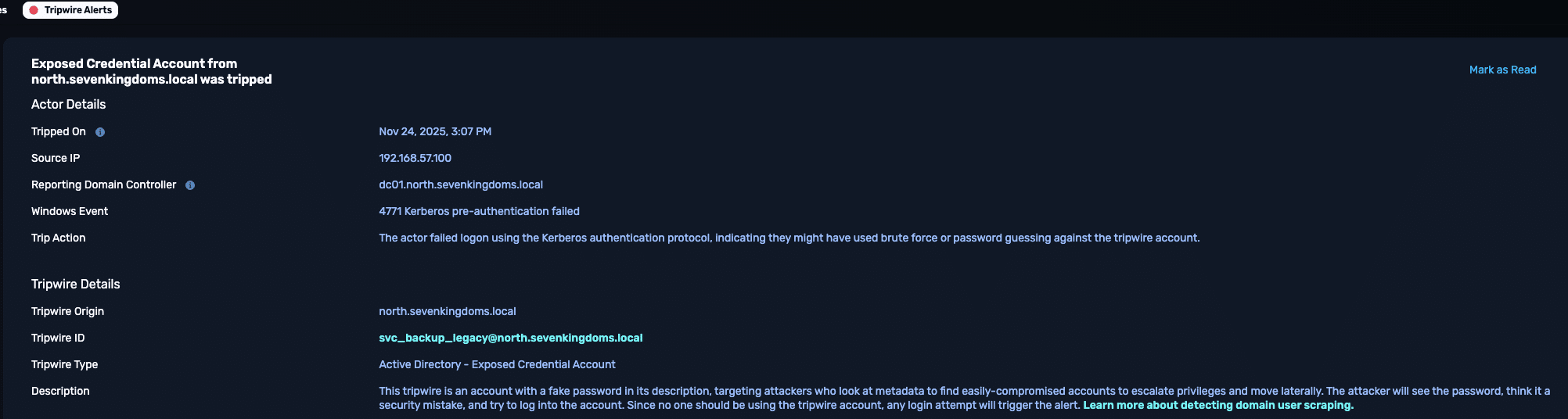
Task: Click the Trip Action explanation text
Action: pyautogui.click(x=789, y=238)
